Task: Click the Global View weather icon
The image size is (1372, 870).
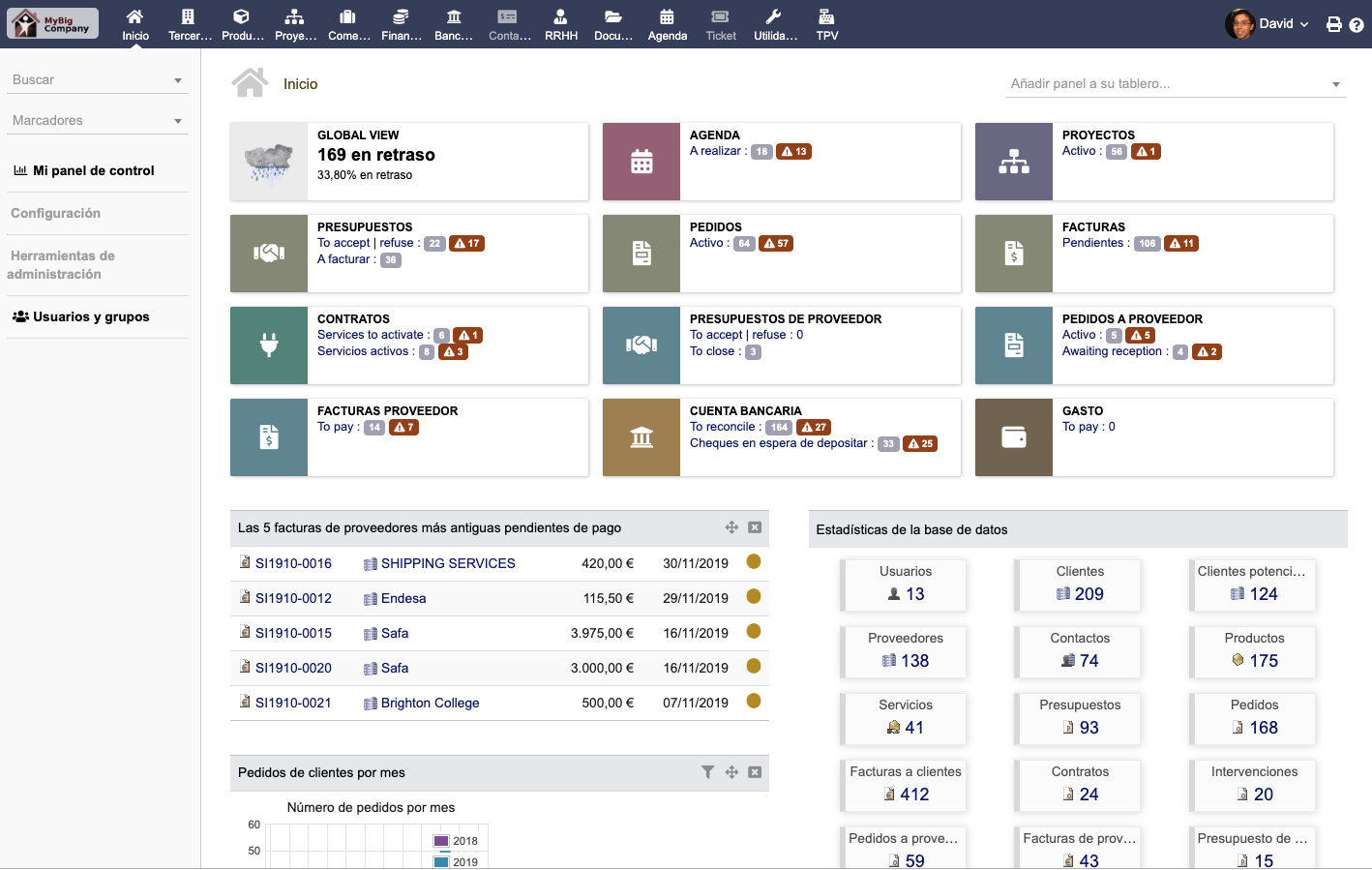Action: click(x=269, y=162)
